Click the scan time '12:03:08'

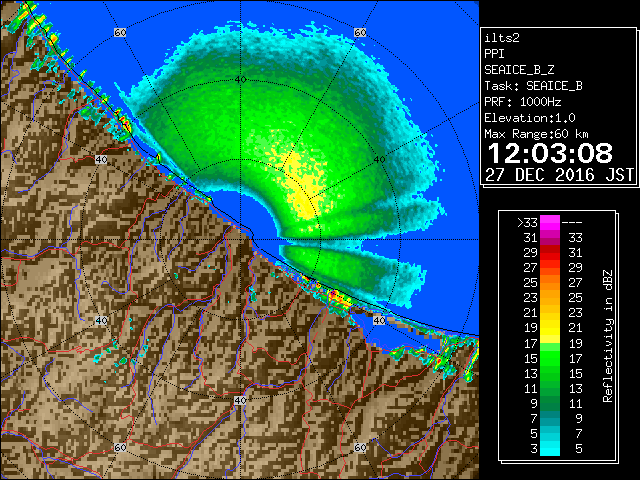[550, 153]
